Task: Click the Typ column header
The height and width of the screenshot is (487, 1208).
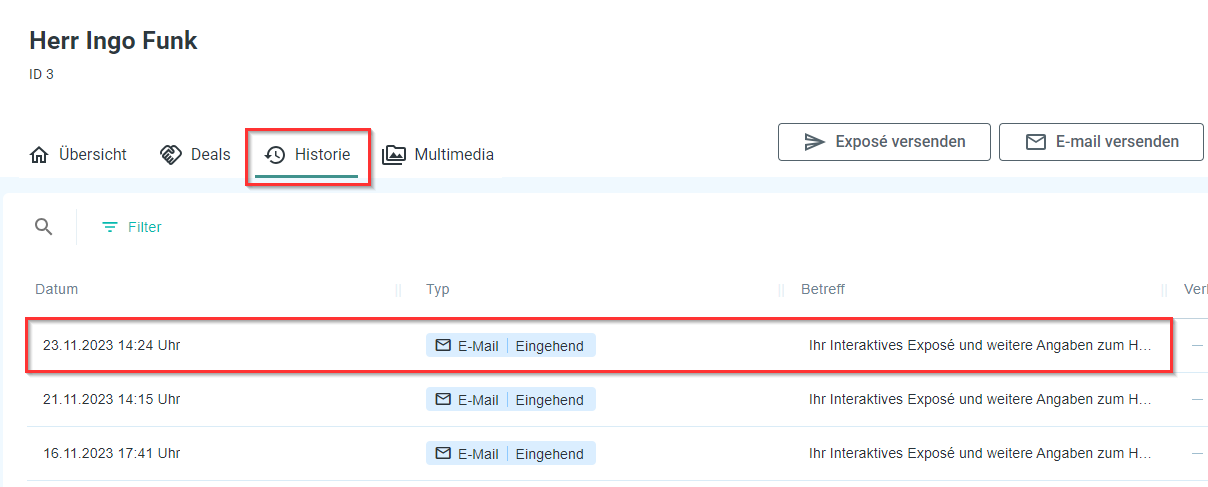Action: coord(438,289)
